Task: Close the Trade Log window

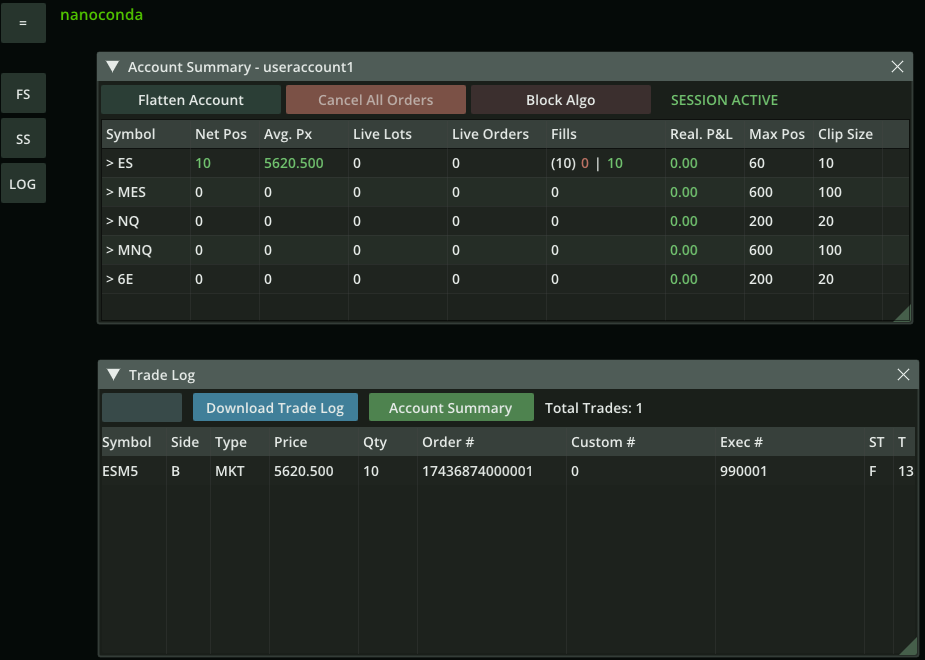Action: point(903,375)
